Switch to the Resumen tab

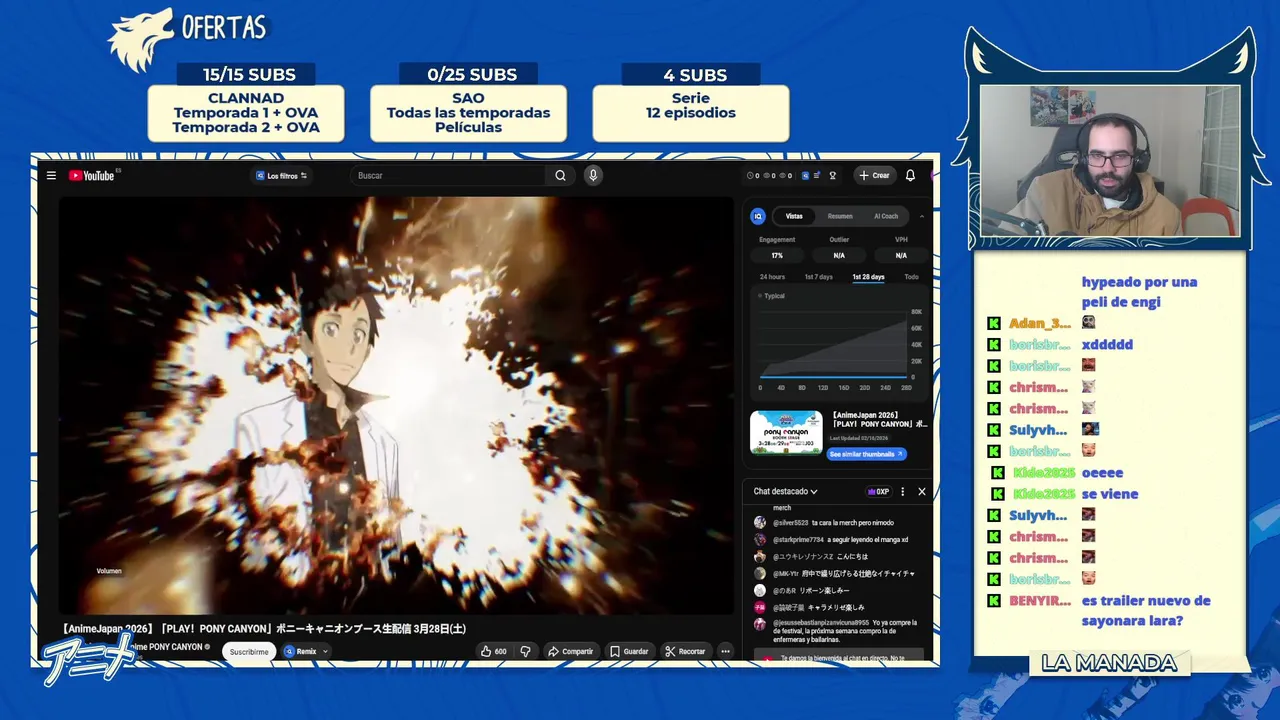840,216
